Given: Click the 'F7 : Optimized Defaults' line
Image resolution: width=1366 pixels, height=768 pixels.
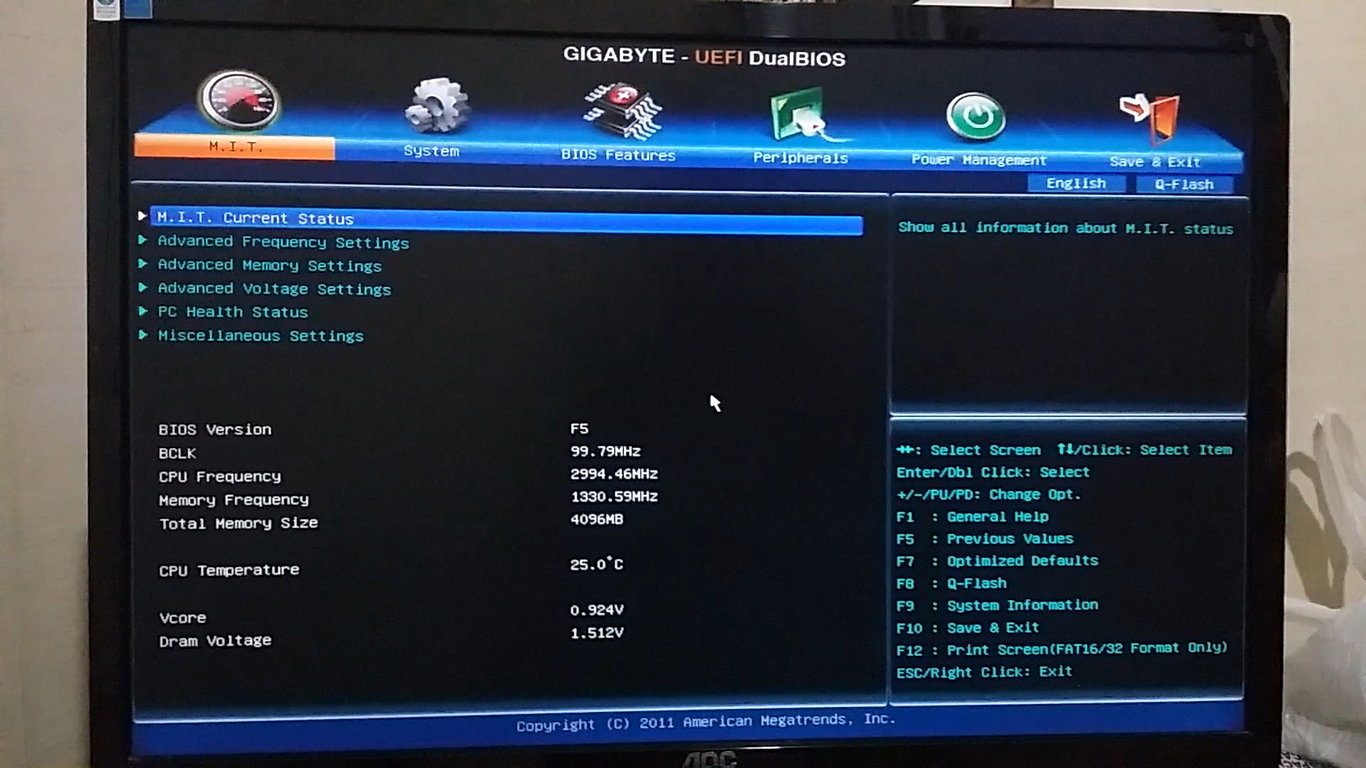Looking at the screenshot, I should (997, 561).
